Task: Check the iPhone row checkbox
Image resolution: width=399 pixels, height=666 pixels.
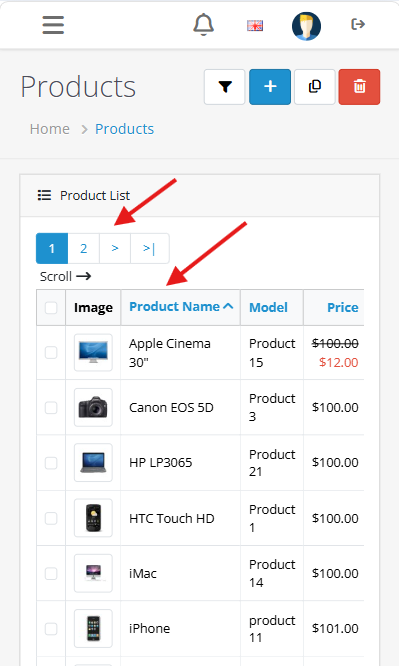Action: (x=51, y=629)
